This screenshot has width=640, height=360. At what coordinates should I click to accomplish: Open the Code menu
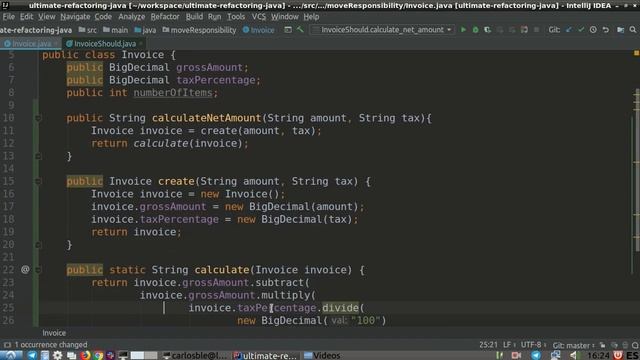[103, 17]
